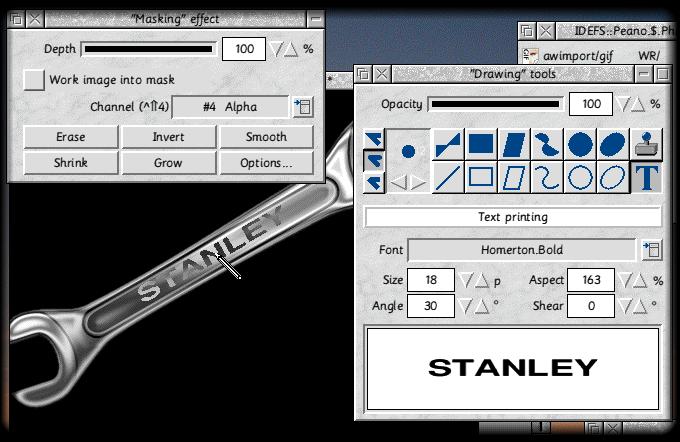Click the Opacity value field
This screenshot has width=680, height=442.
click(x=591, y=104)
